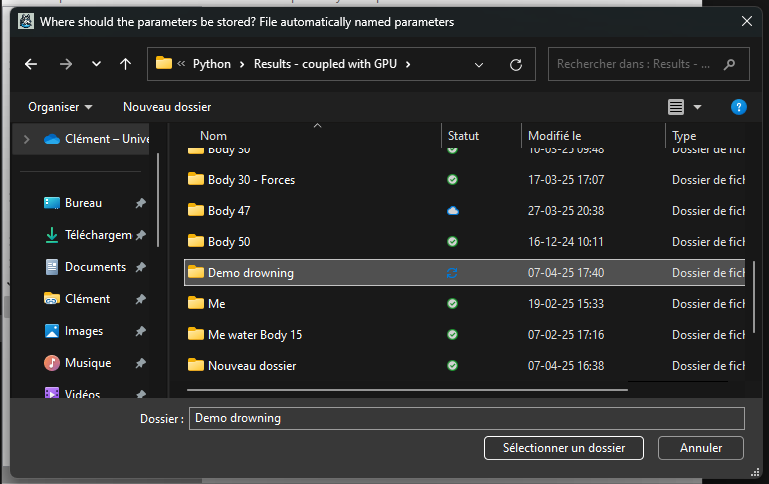The height and width of the screenshot is (484, 769).
Task: Open the Organiser menu
Action: pyautogui.click(x=60, y=107)
